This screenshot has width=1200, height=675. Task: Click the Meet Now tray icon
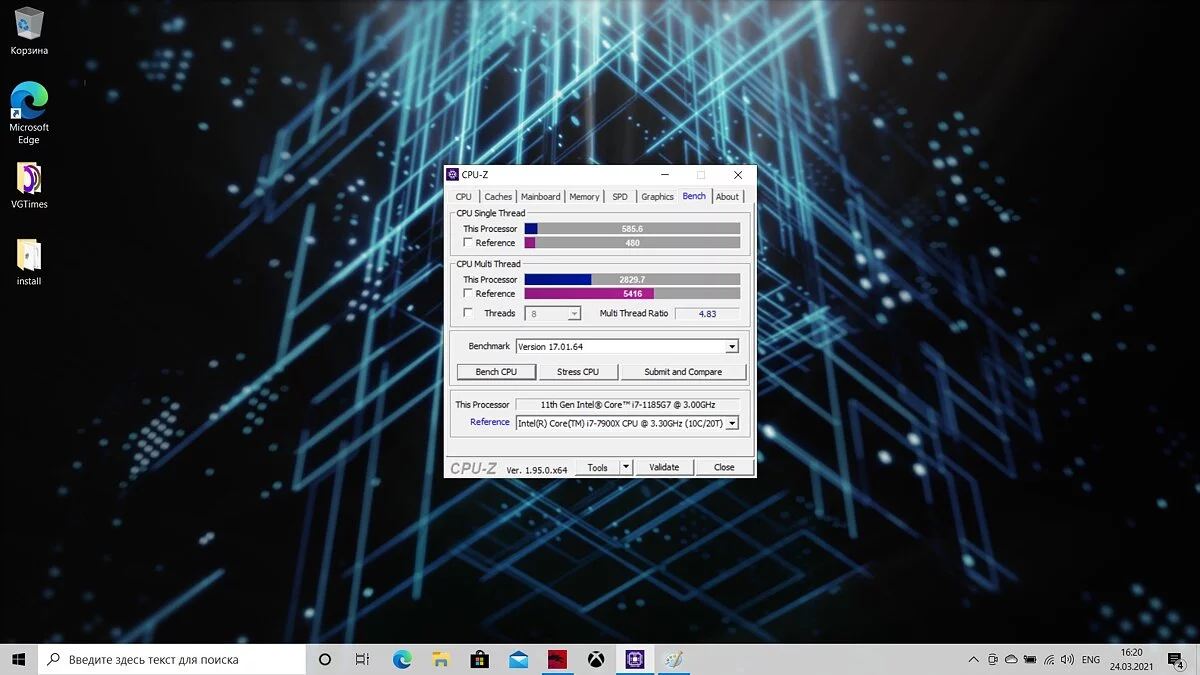(992, 660)
